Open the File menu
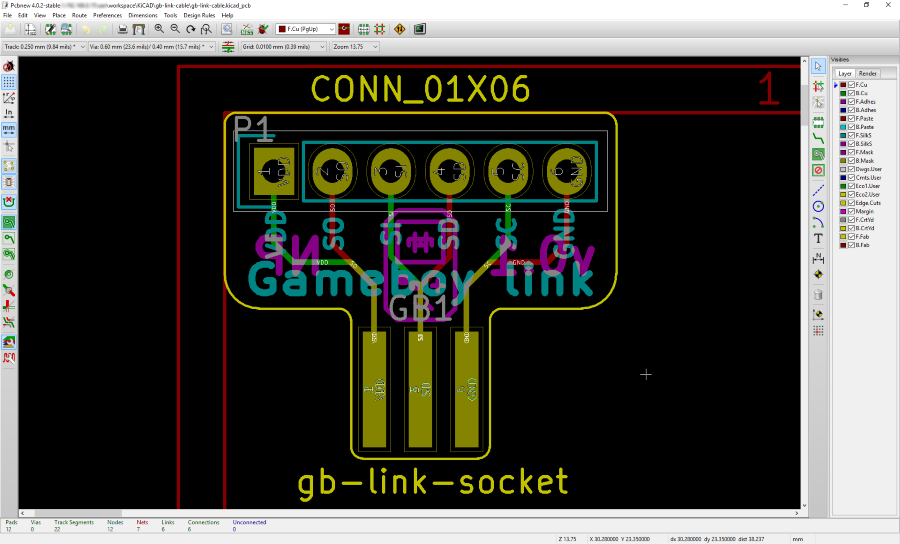900x544 pixels. 7,15
